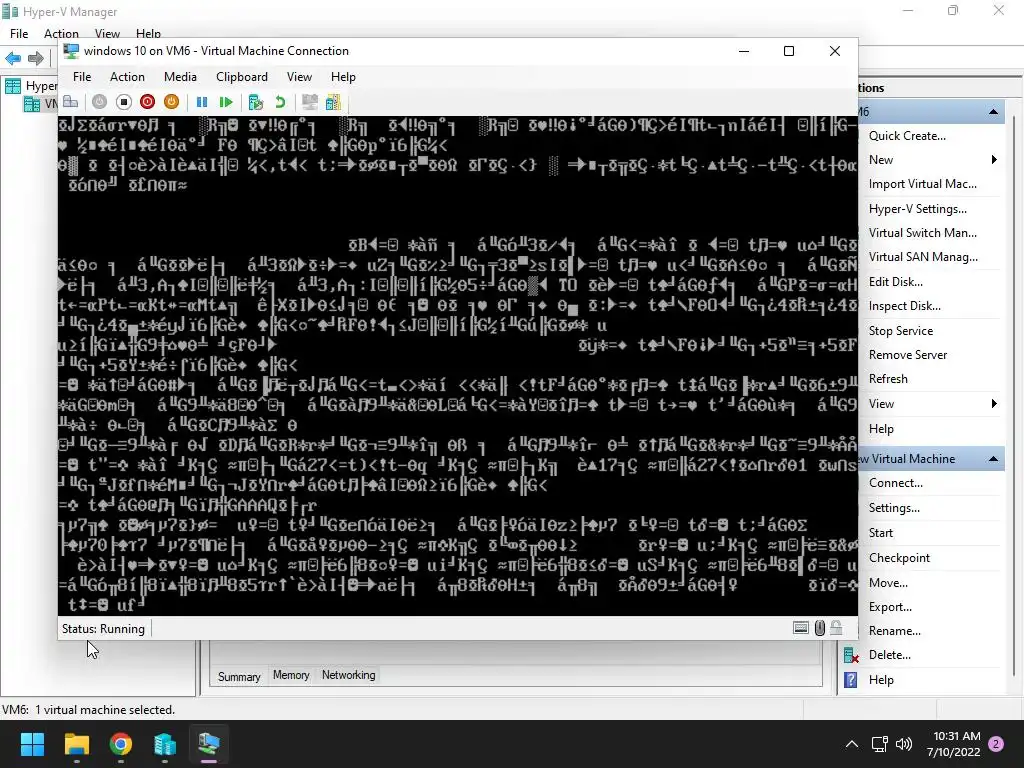Open Hyper-V Manager Action menu
Screen dimensions: 1024x768
tap(61, 33)
